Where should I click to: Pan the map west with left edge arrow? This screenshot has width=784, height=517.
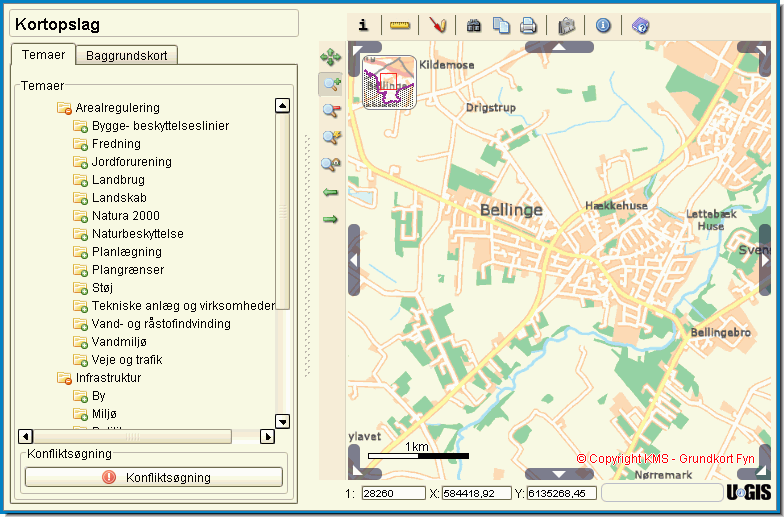tap(354, 260)
